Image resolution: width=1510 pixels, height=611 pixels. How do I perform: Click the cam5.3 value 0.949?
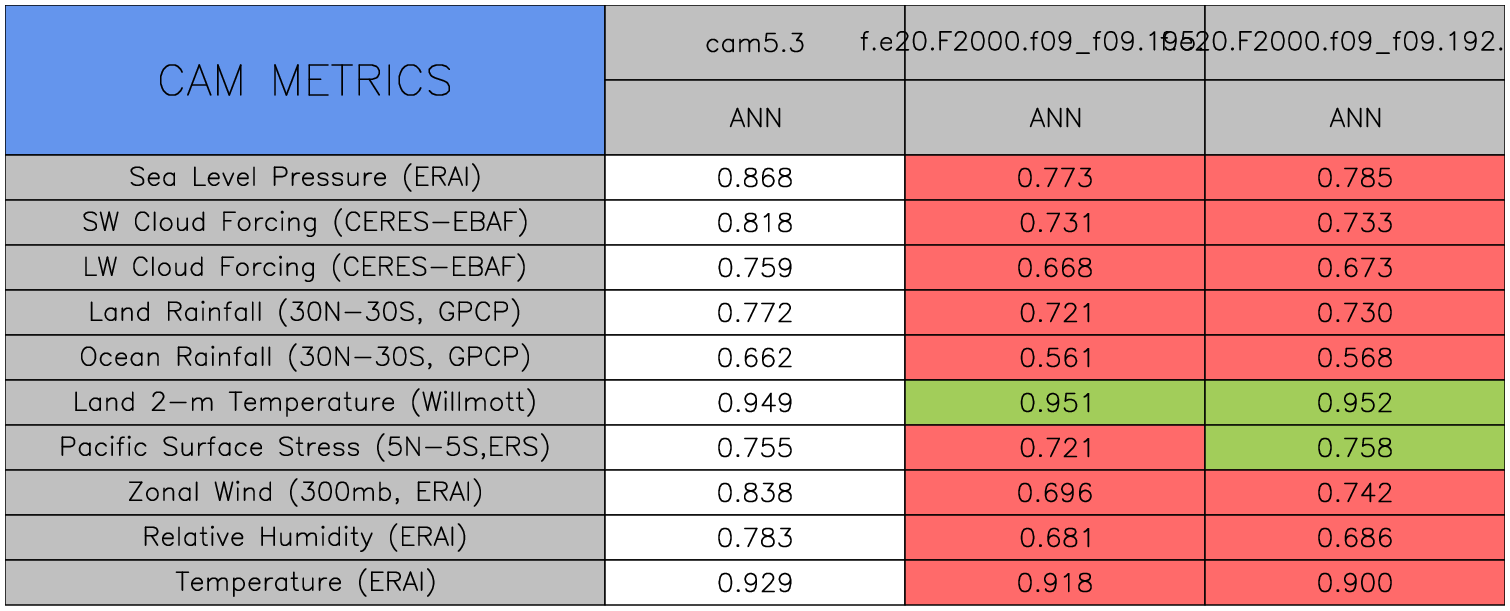(x=755, y=403)
